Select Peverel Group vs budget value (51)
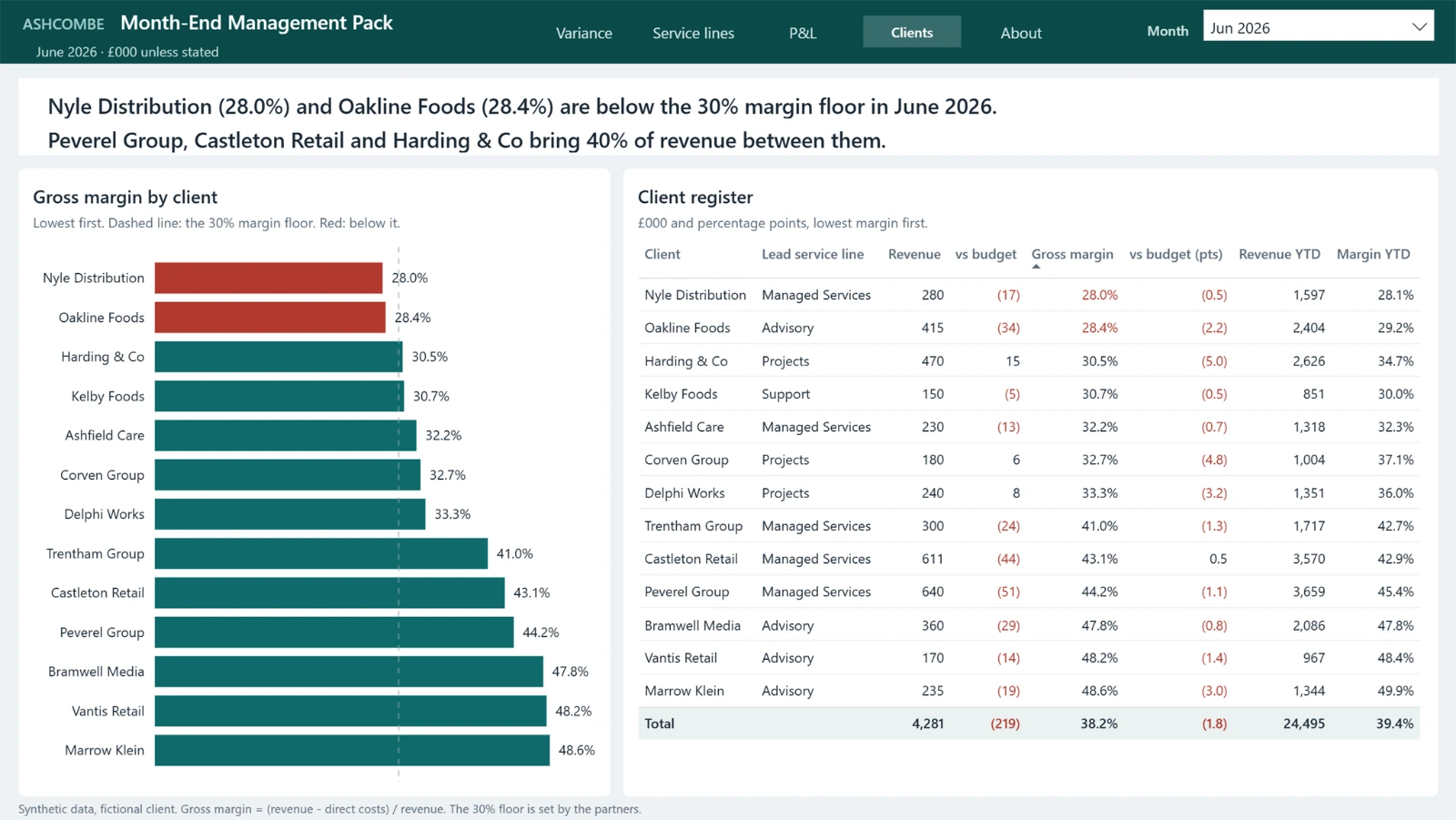 tap(1008, 592)
